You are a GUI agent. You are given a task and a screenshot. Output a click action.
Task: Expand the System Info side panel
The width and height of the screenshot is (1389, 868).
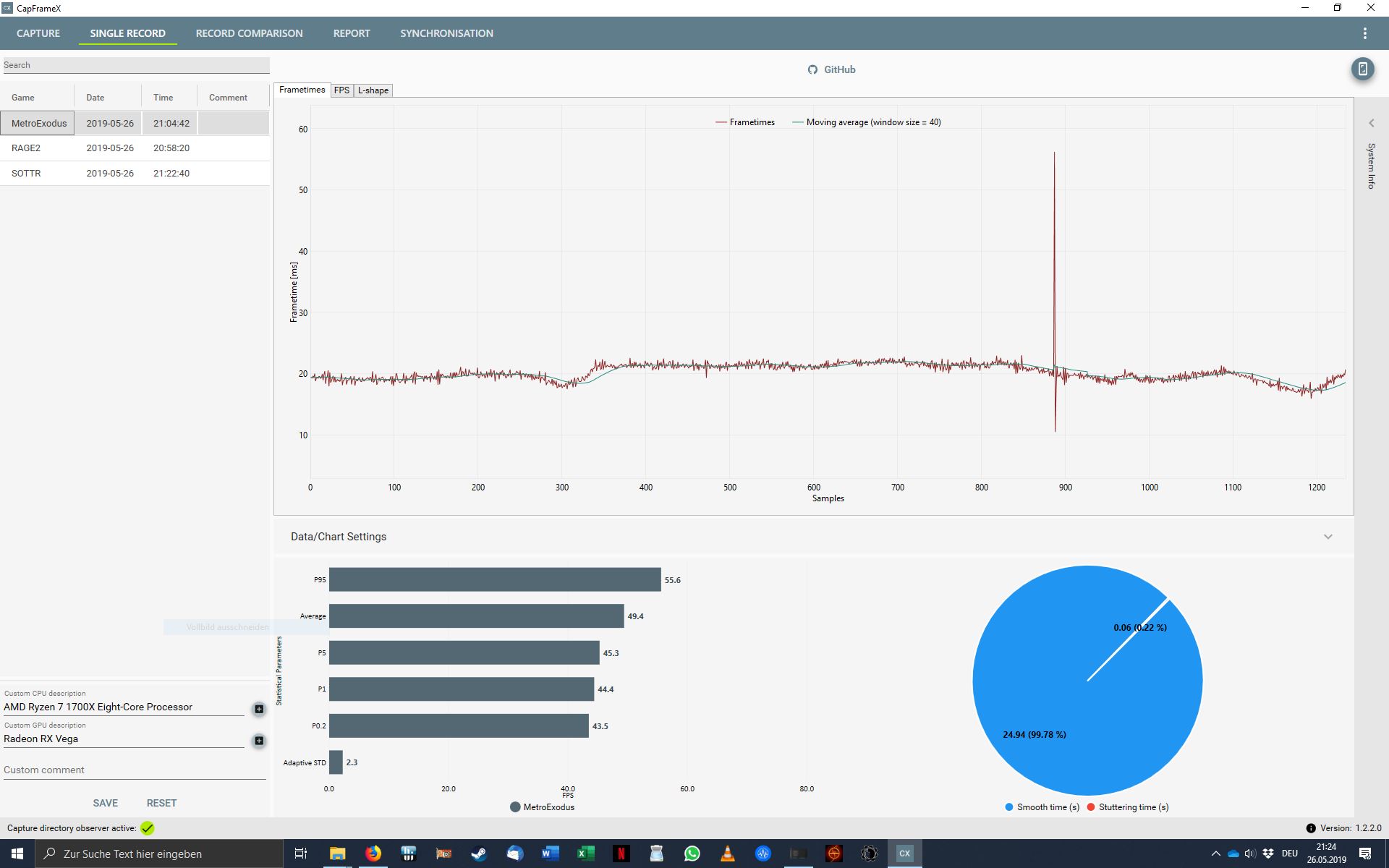(1371, 123)
